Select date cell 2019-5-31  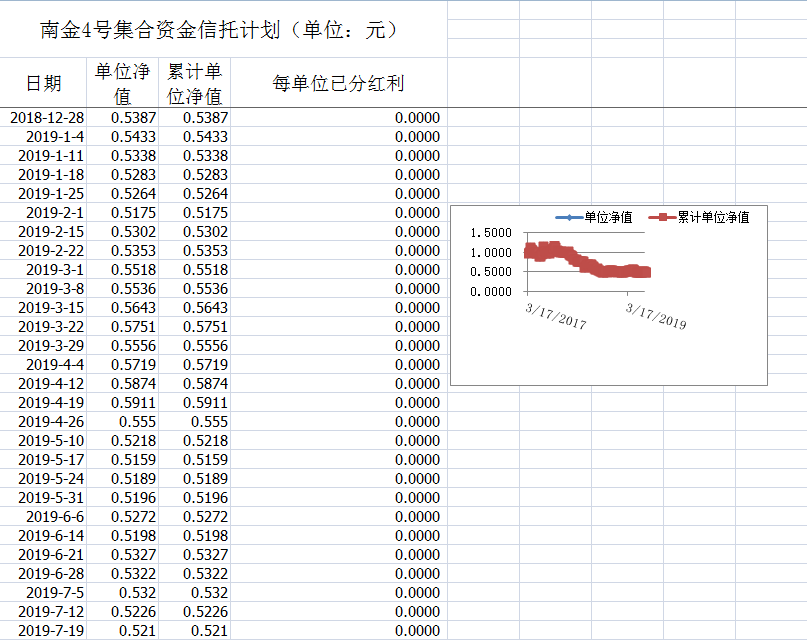tap(43, 498)
